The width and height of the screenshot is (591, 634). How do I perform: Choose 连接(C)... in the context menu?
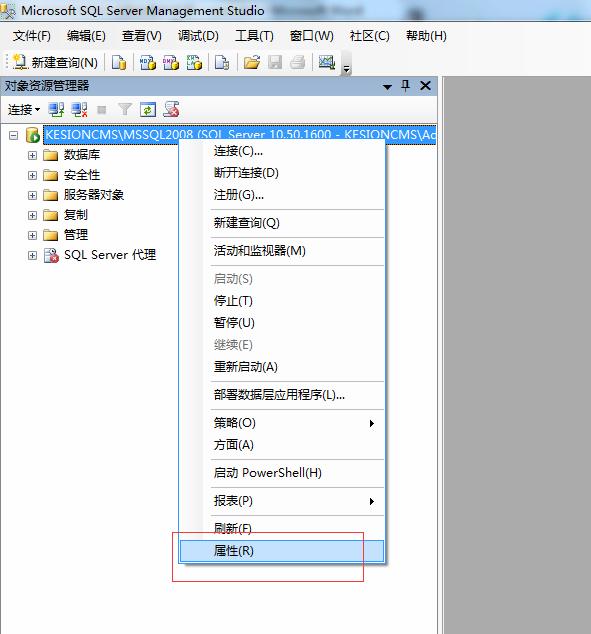click(x=282, y=151)
